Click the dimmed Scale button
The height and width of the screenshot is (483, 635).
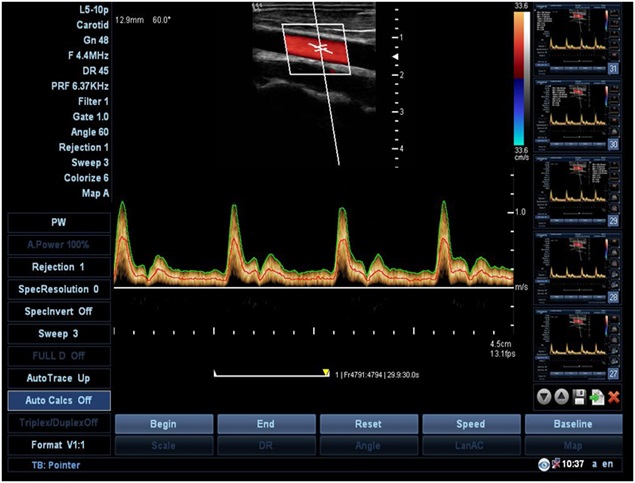point(164,445)
